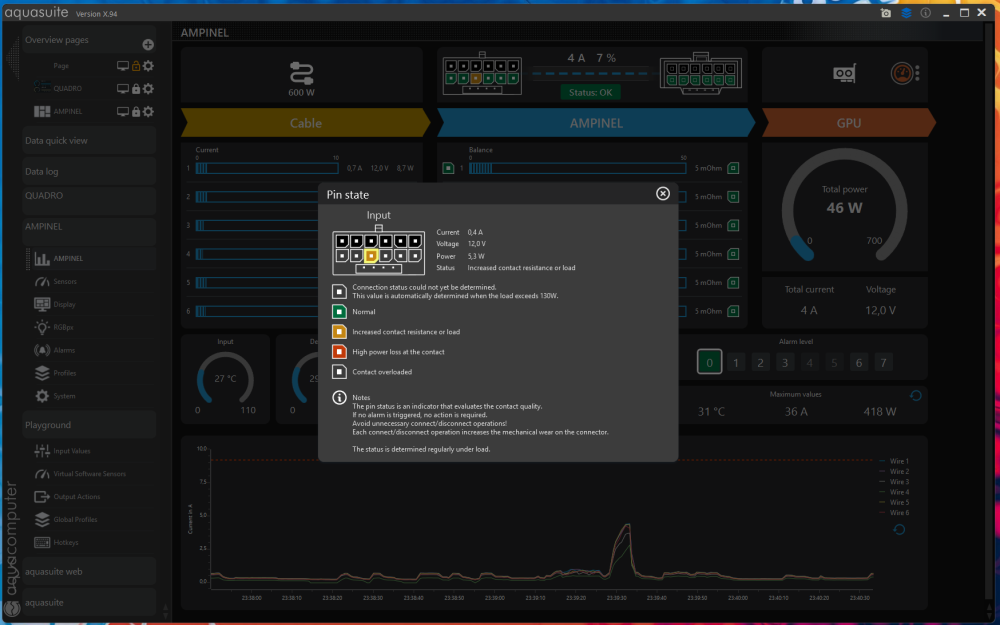
Task: Add a new overview page with plus icon
Action: click(148, 44)
